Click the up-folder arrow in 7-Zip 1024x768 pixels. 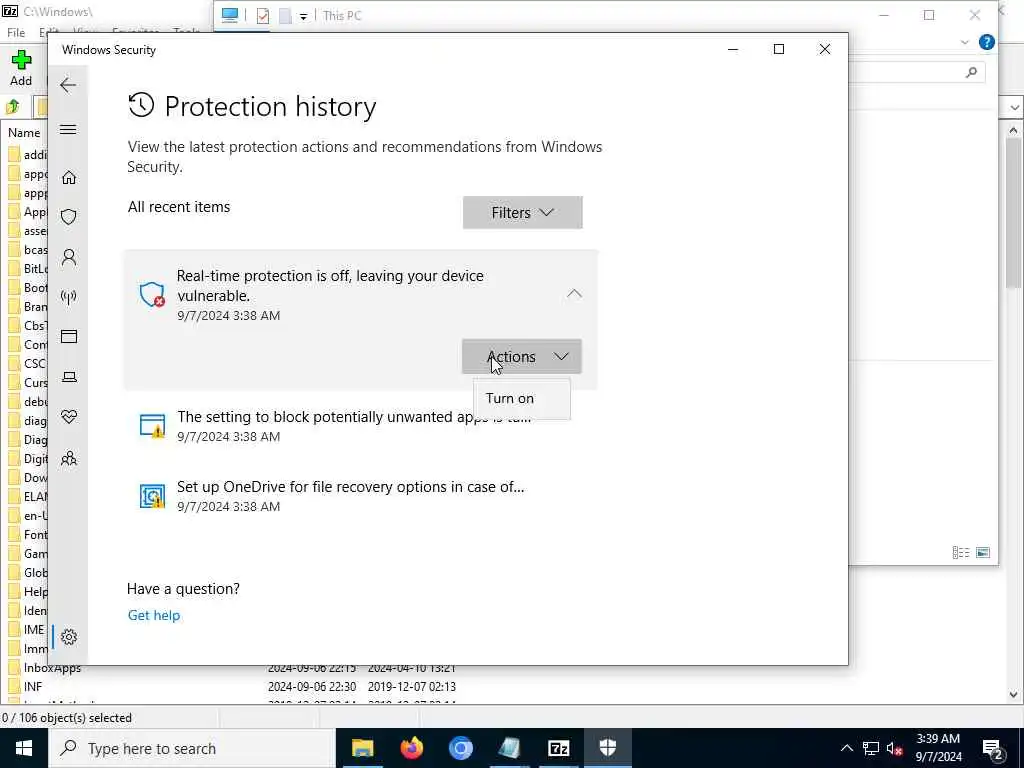coord(12,106)
